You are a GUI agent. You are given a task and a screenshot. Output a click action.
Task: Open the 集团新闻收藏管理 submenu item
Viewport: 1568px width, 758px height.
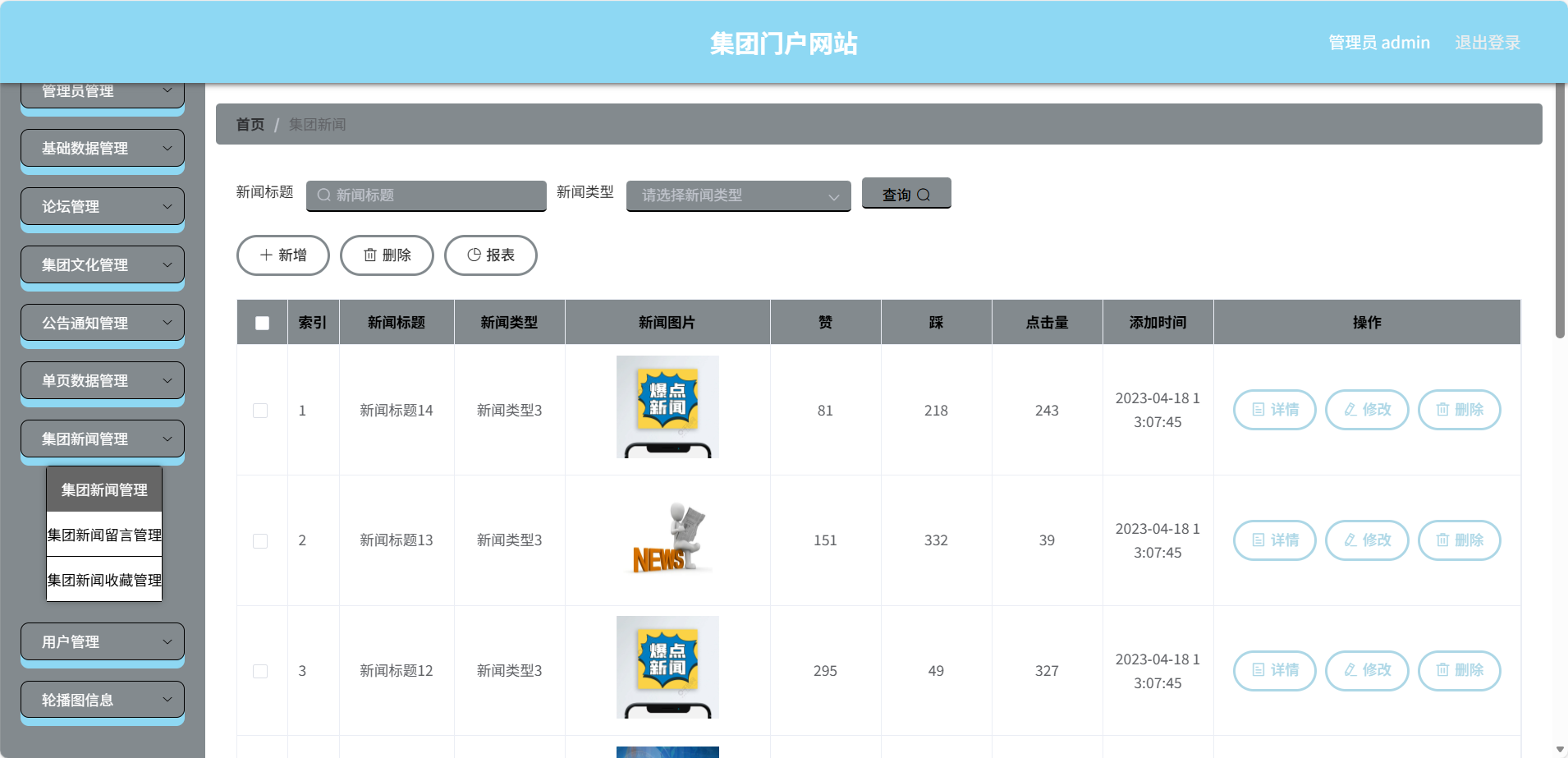(x=104, y=580)
